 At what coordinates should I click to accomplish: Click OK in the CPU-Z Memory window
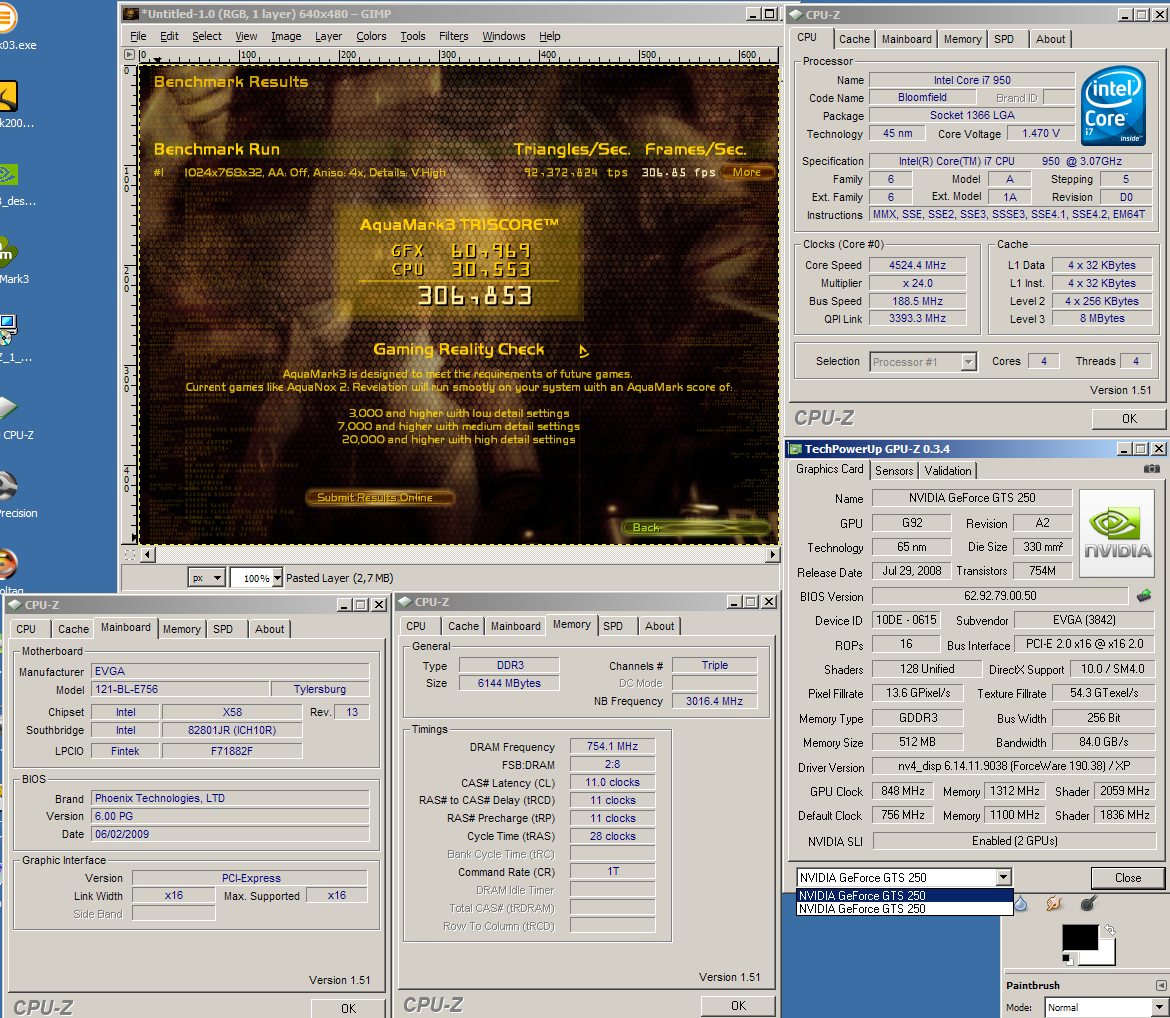point(738,1005)
